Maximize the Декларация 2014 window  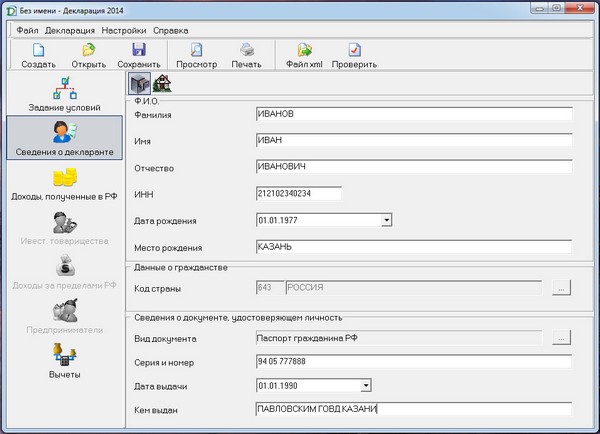pyautogui.click(x=557, y=8)
